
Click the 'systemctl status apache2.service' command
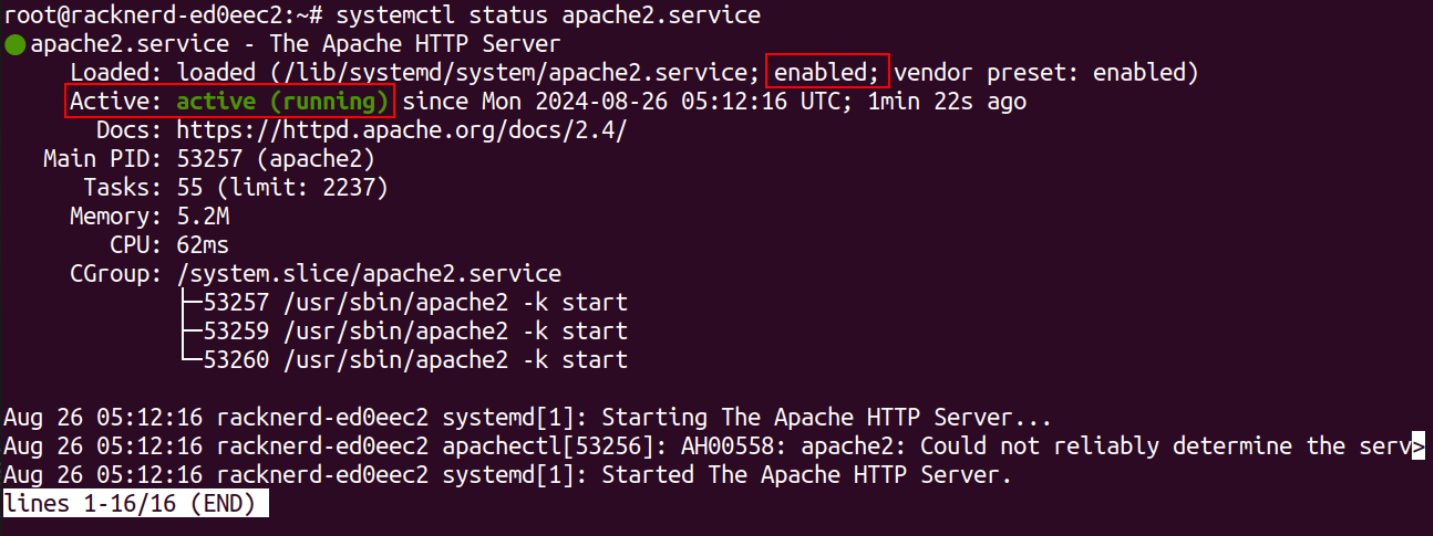[x=548, y=15]
